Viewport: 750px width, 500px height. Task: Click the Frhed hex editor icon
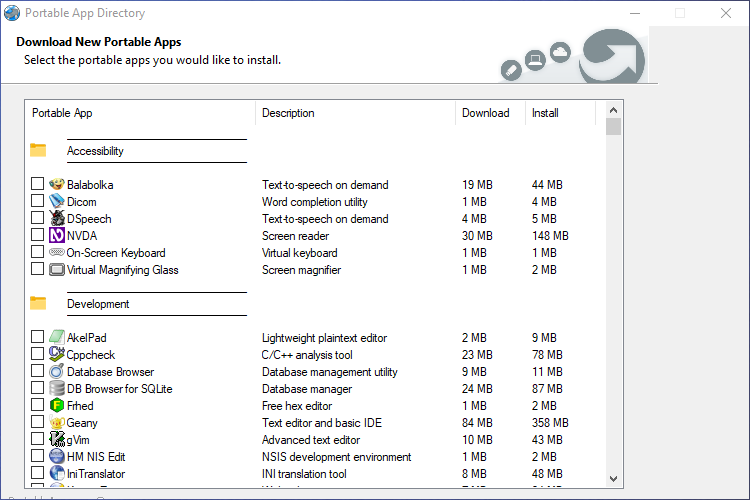57,406
